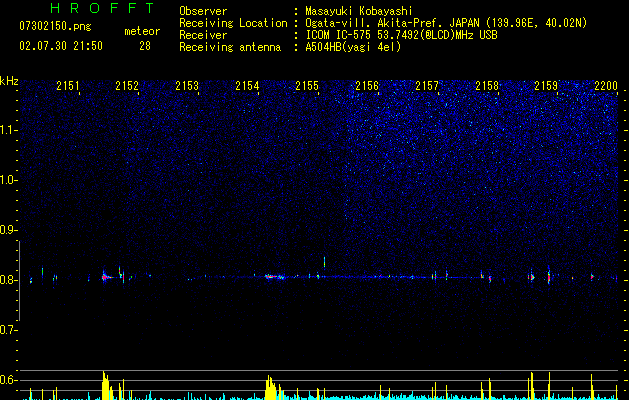This screenshot has width=629, height=400.
Task: Click the ICOM IC-575 receiver description
Action: click(401, 35)
